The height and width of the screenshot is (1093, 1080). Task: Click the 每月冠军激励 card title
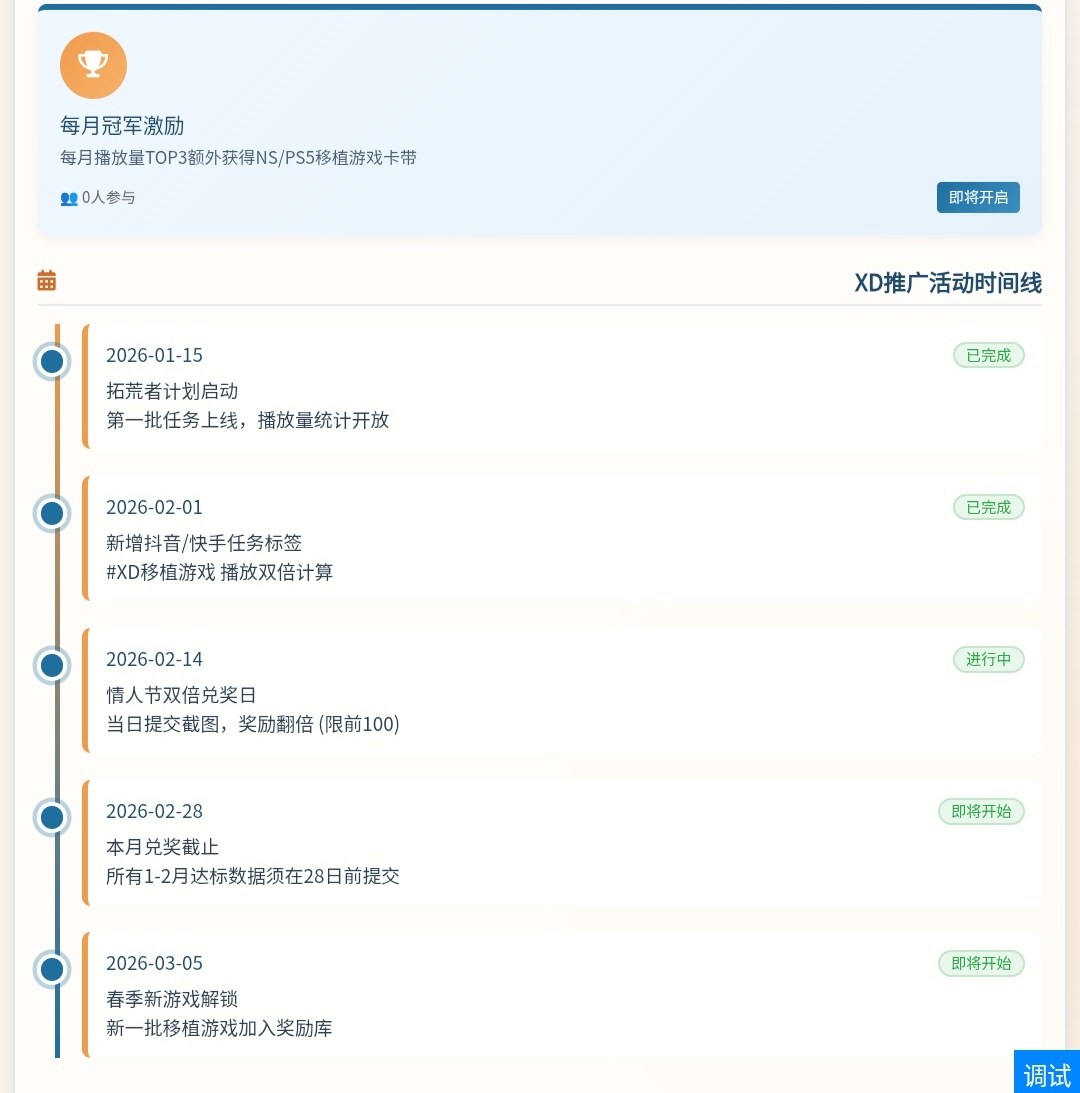(x=121, y=126)
